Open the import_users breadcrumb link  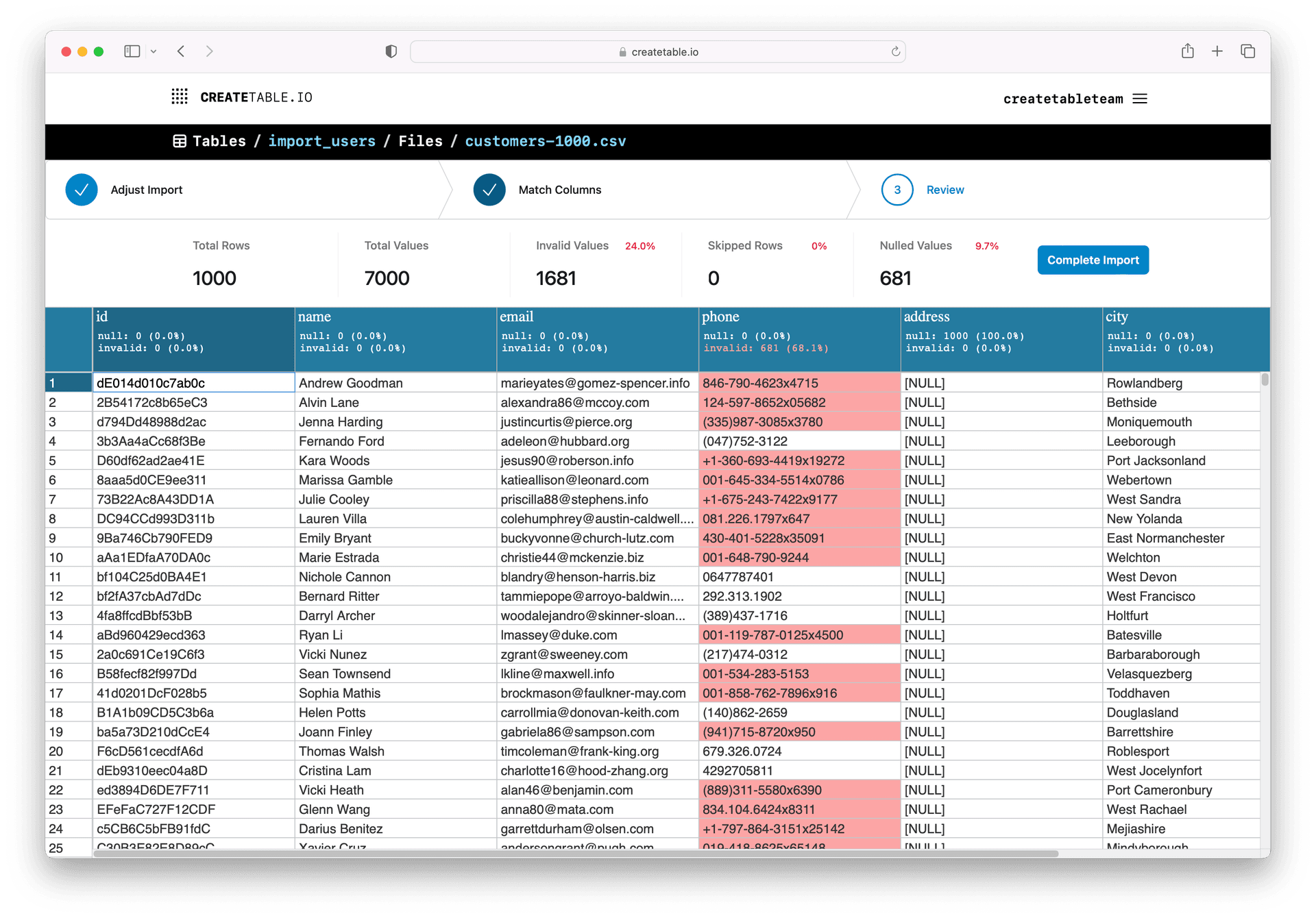click(x=321, y=141)
